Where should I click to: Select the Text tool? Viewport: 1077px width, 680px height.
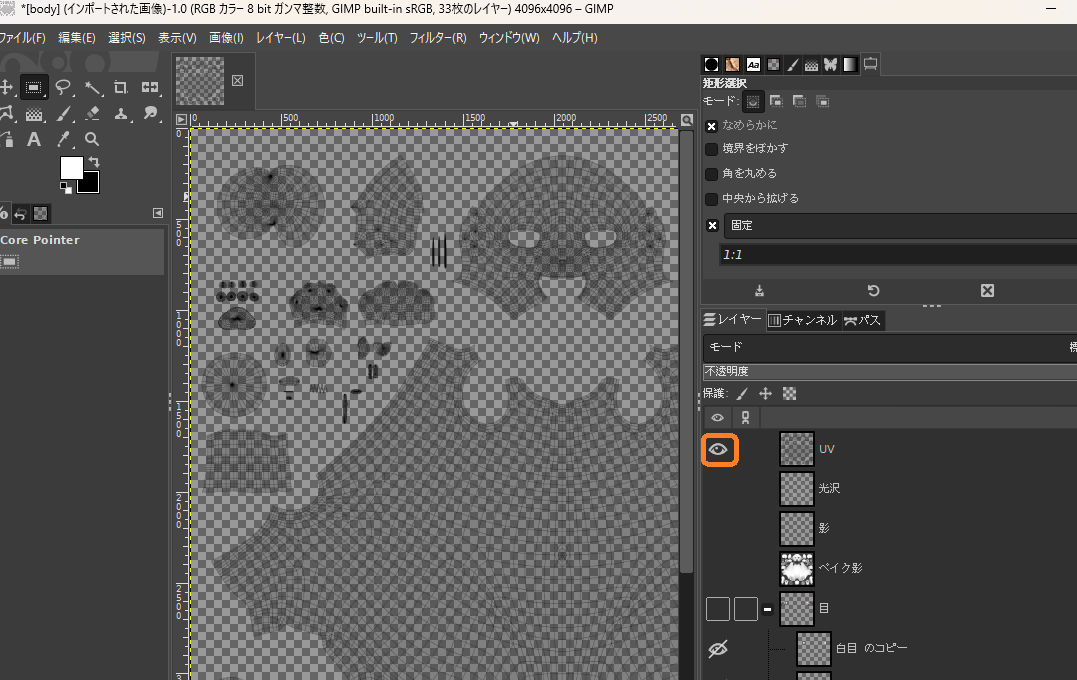[34, 139]
